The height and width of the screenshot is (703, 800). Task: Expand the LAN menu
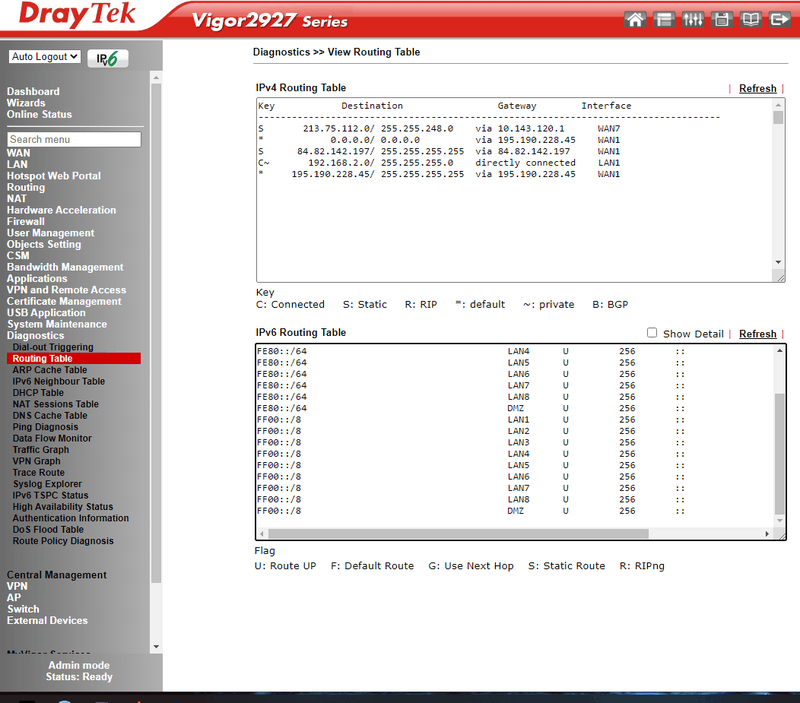coord(17,164)
